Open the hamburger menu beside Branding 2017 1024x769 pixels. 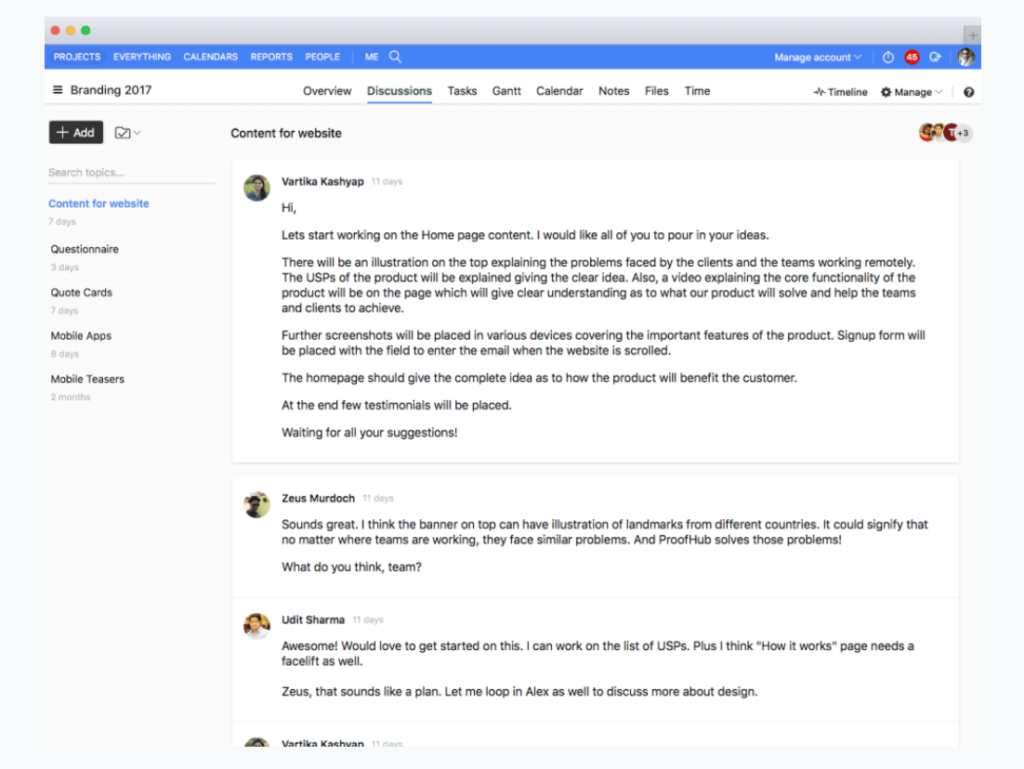tap(57, 91)
